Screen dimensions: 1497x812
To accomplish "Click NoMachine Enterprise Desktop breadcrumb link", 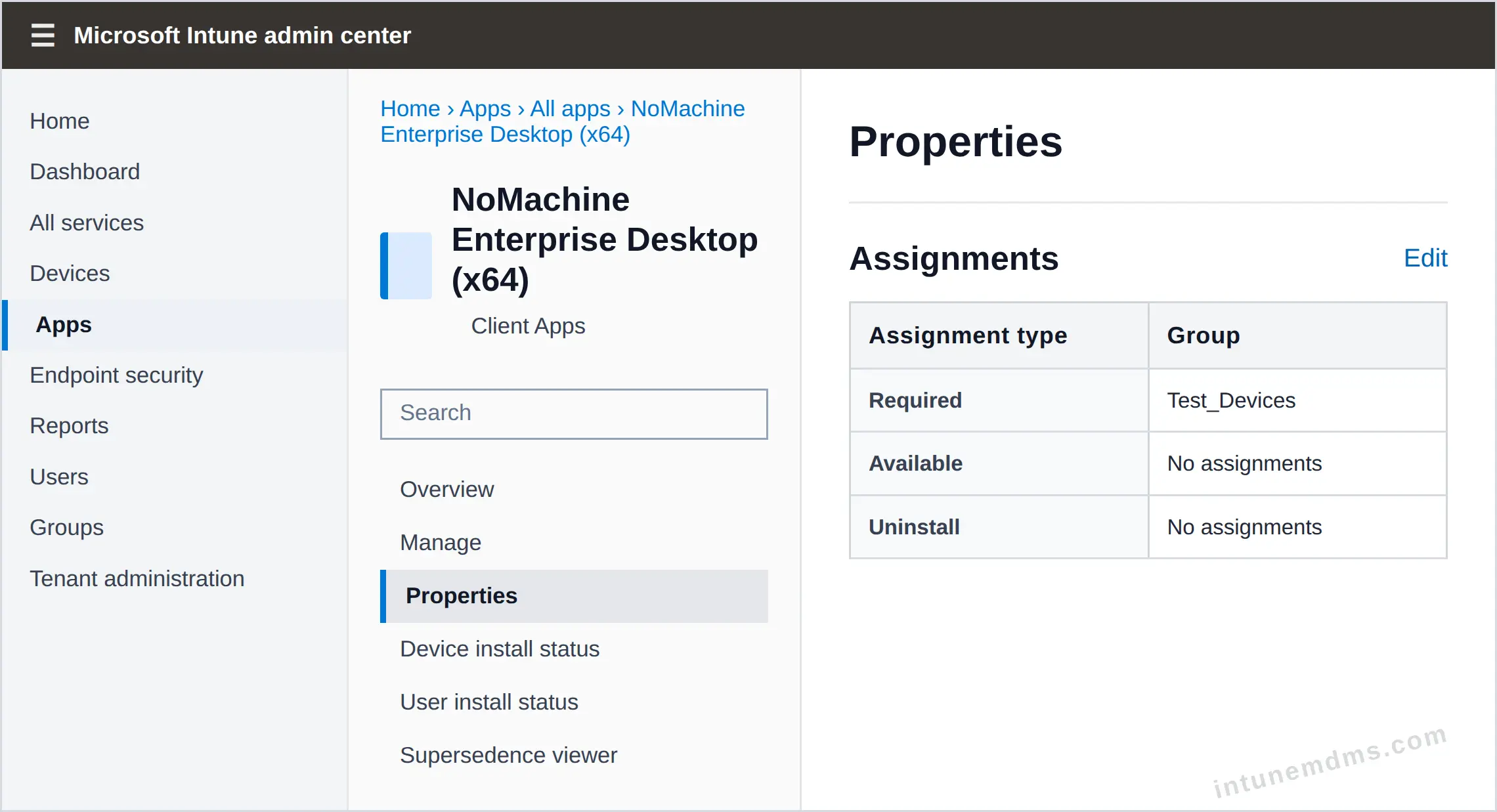I will [x=563, y=121].
